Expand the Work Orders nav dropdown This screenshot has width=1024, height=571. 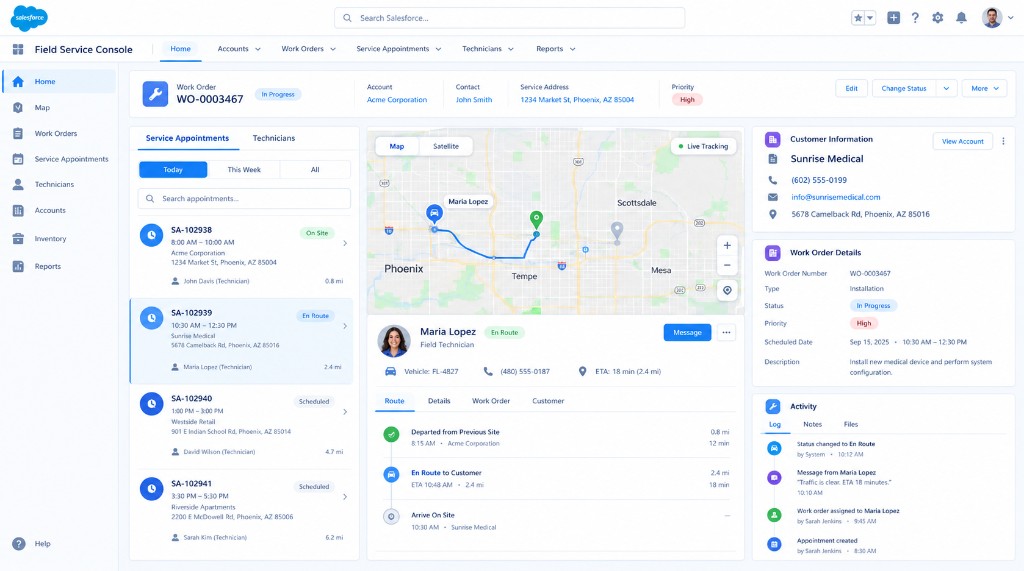pyautogui.click(x=333, y=49)
